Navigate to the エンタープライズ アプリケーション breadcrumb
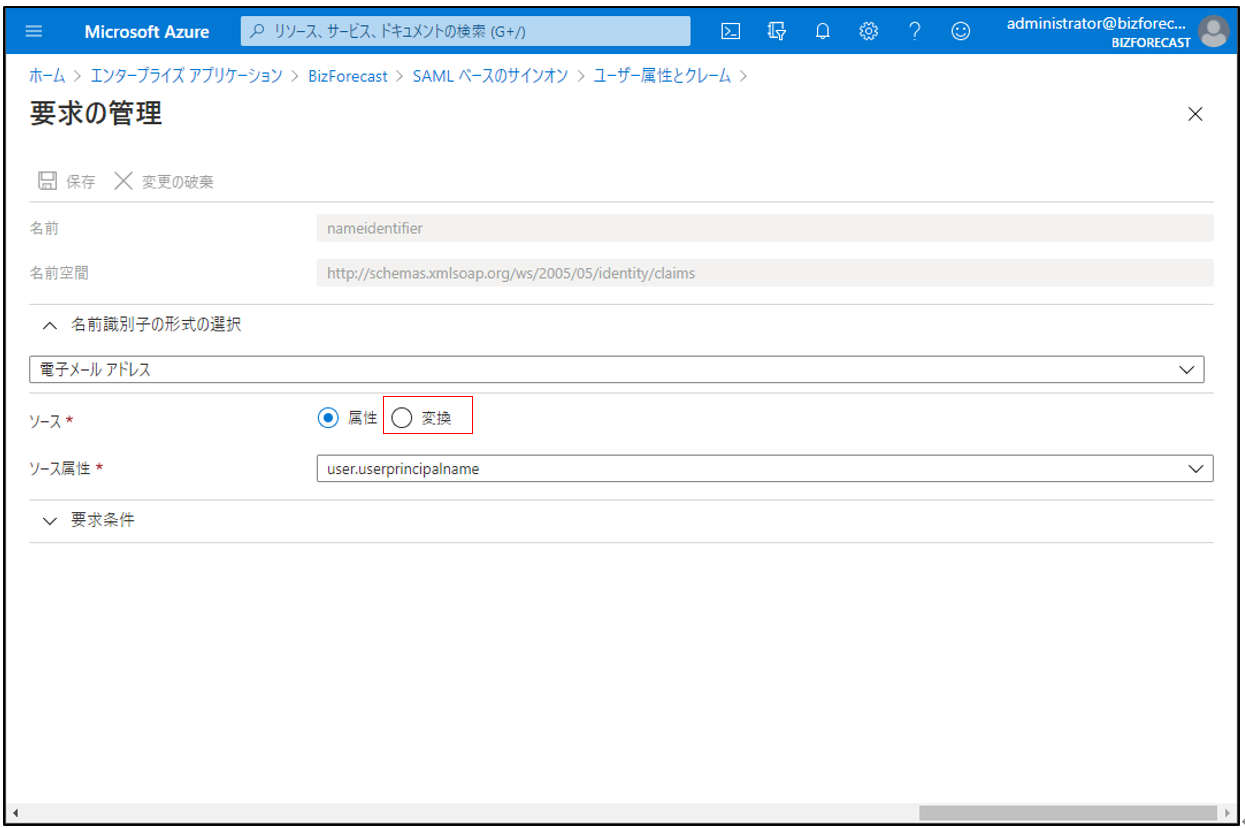 pyautogui.click(x=186, y=76)
